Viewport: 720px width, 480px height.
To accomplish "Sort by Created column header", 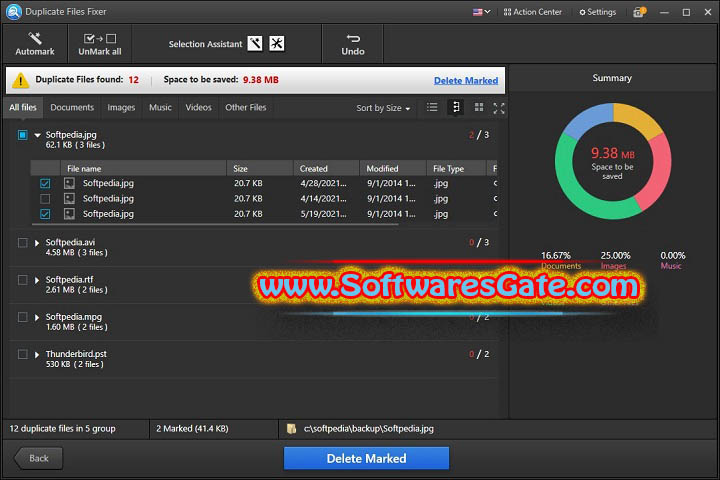I will pyautogui.click(x=326, y=169).
